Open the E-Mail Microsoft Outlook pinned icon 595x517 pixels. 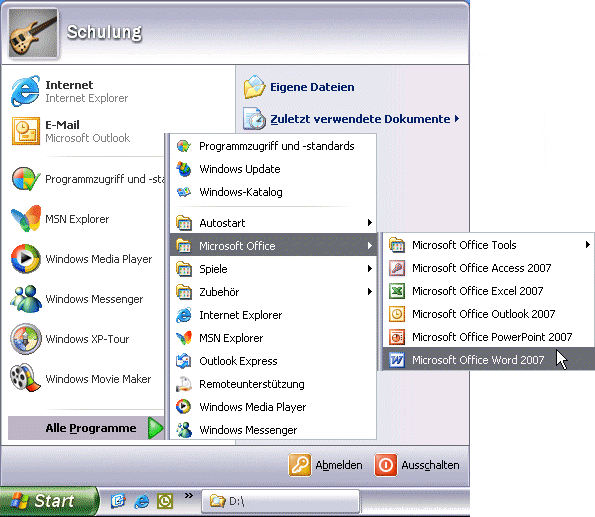tap(25, 131)
